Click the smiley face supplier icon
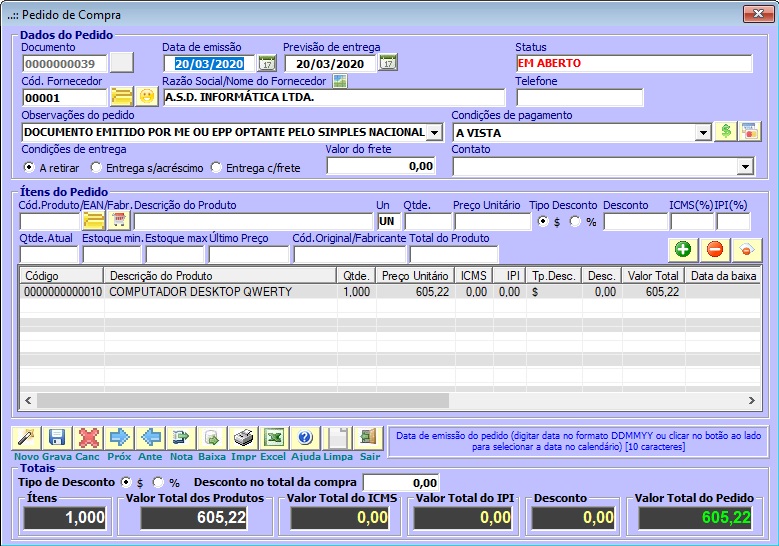Image resolution: width=779 pixels, height=546 pixels. click(147, 96)
